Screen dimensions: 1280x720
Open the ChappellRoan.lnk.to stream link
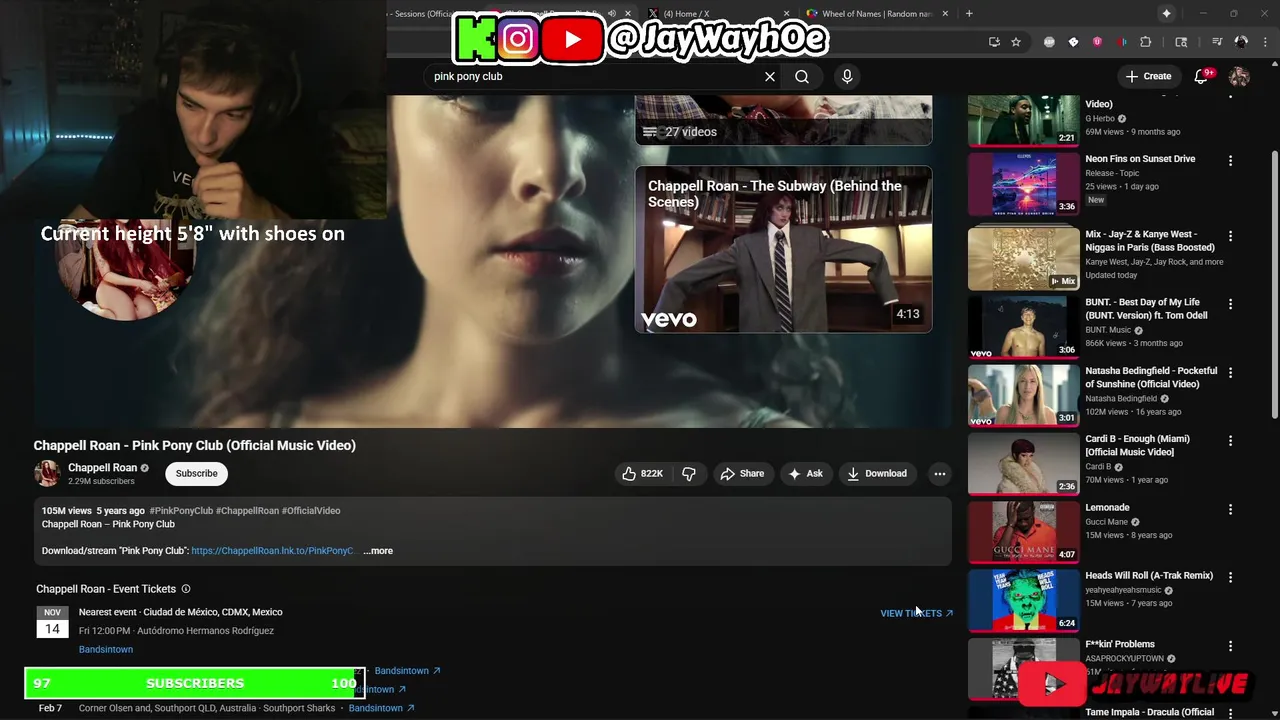tap(273, 551)
